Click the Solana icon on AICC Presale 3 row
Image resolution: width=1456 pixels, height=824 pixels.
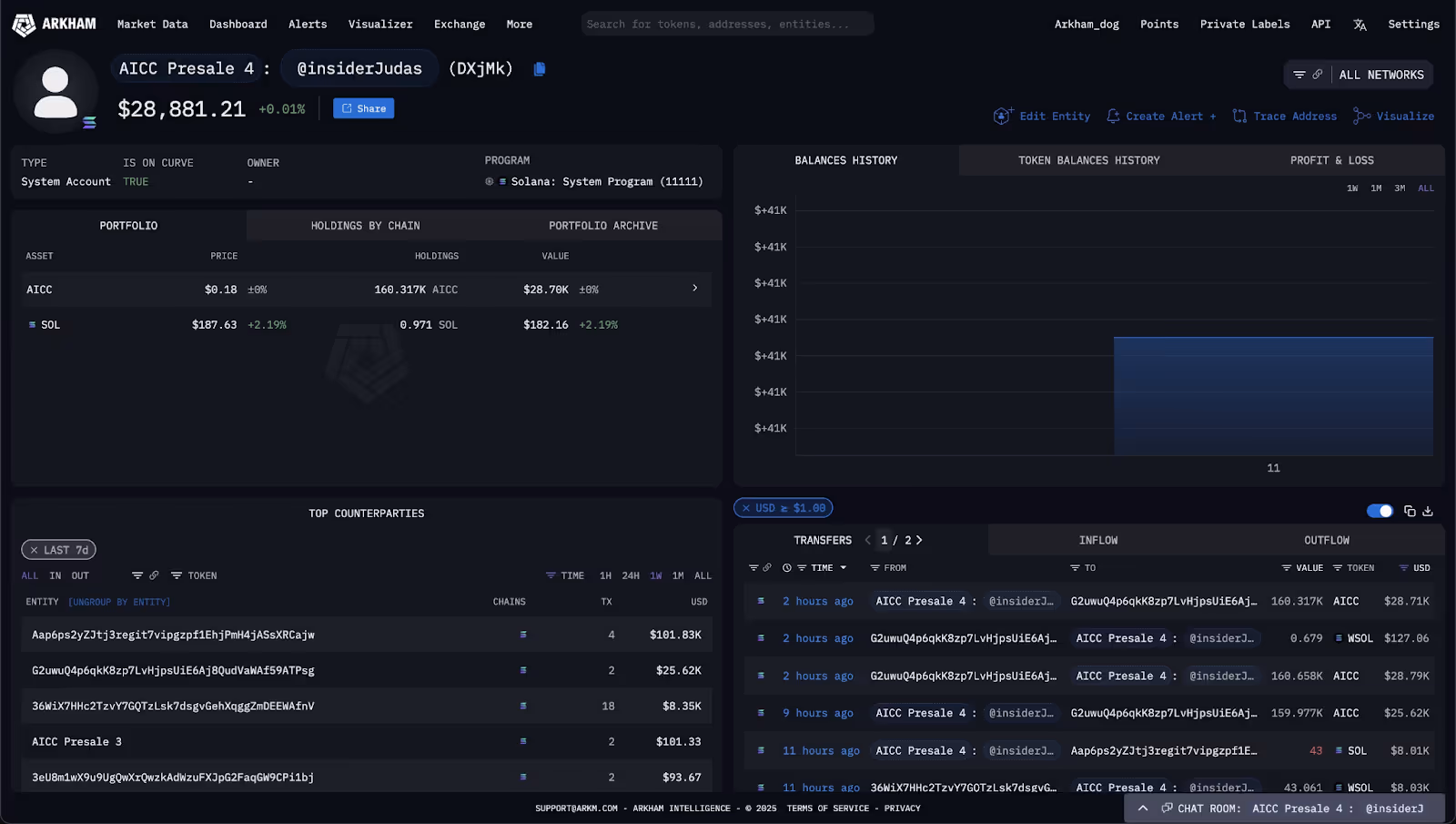pyautogui.click(x=523, y=741)
